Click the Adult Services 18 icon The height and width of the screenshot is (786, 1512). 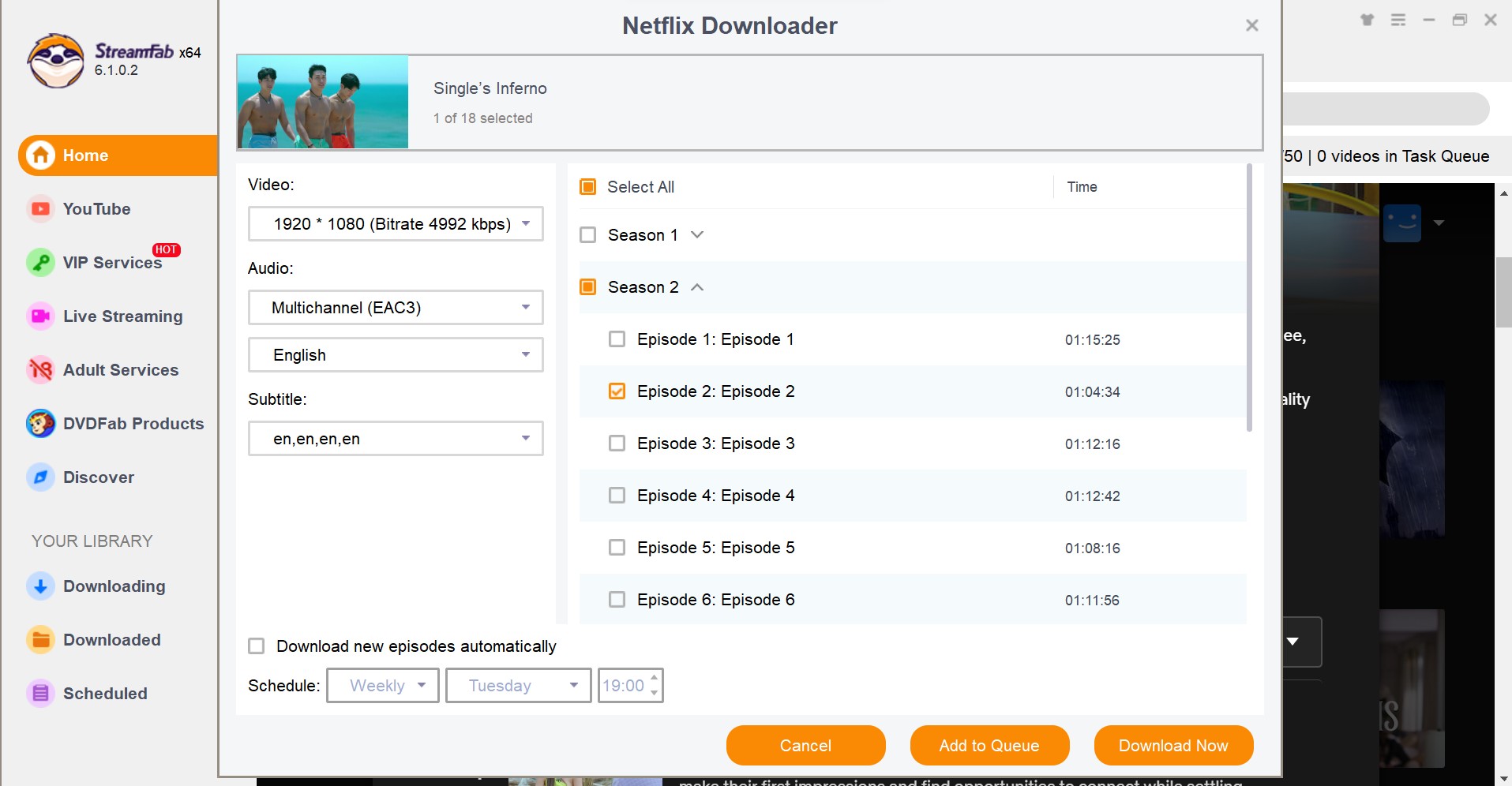click(40, 370)
